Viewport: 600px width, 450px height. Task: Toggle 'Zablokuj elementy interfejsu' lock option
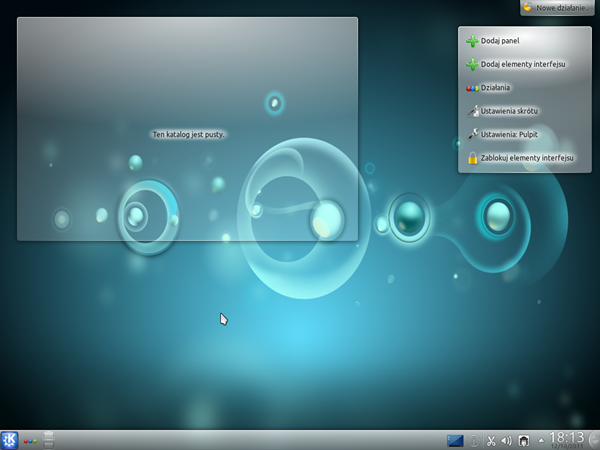(520, 158)
